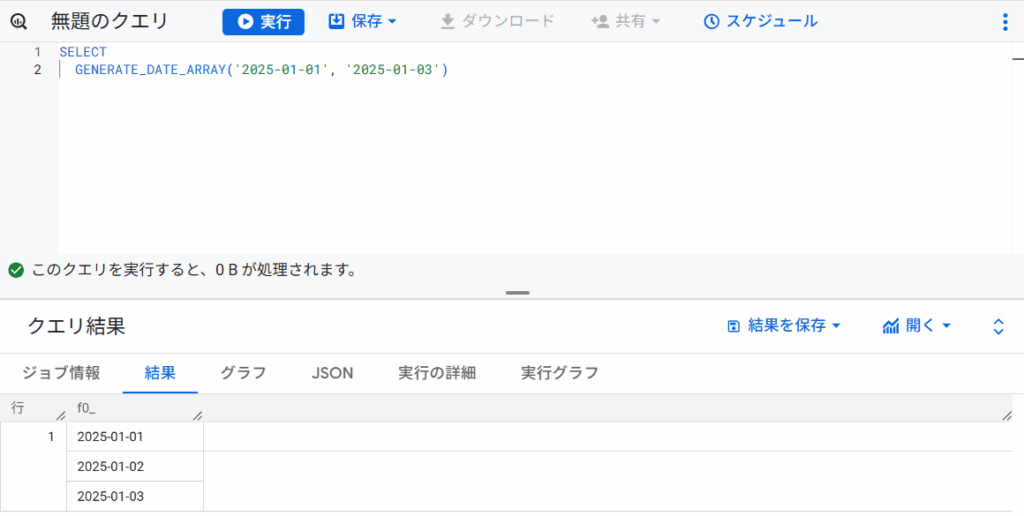Click line number 1 in the editor gutter

pos(37,52)
